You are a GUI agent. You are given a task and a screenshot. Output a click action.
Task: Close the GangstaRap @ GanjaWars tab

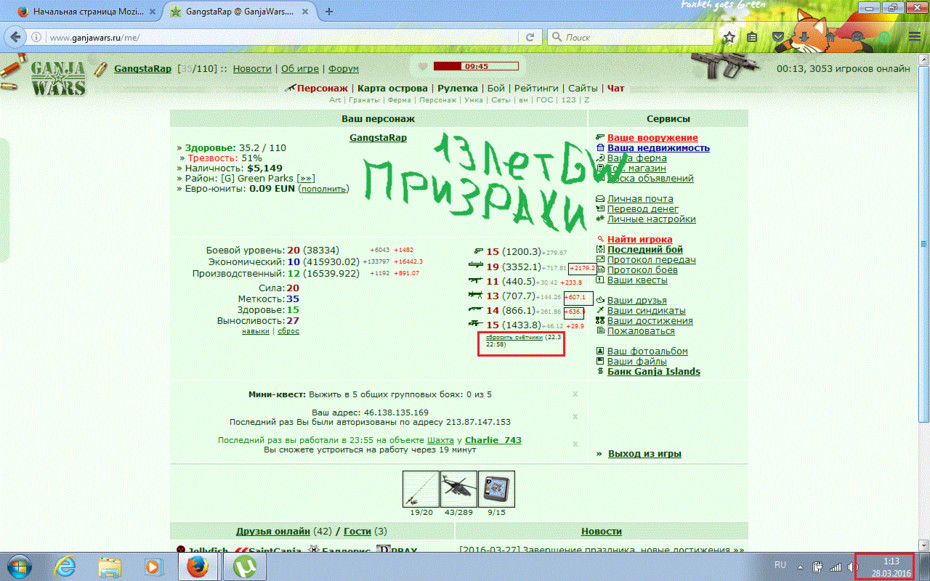point(305,11)
